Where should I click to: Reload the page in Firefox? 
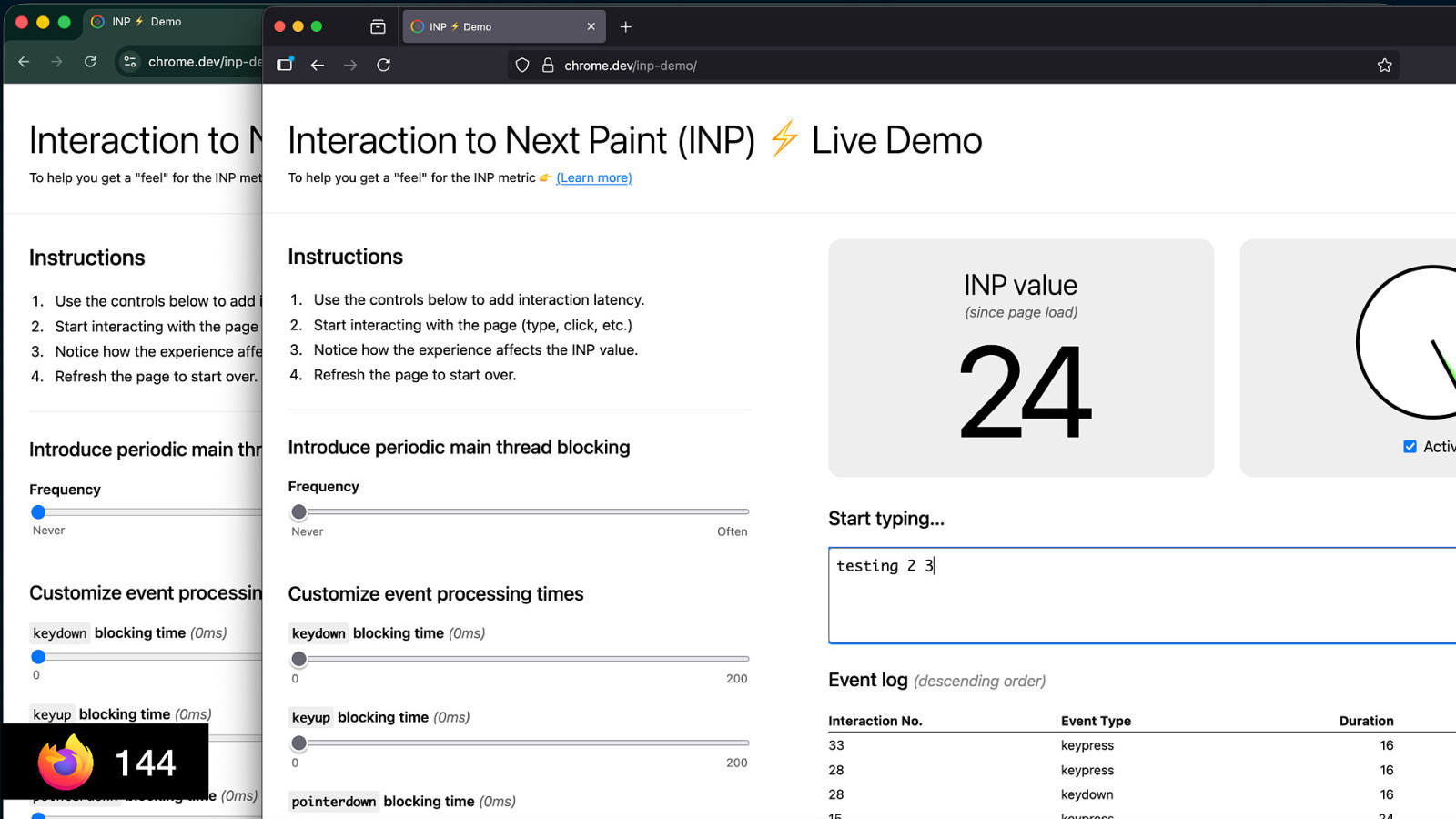(x=384, y=65)
